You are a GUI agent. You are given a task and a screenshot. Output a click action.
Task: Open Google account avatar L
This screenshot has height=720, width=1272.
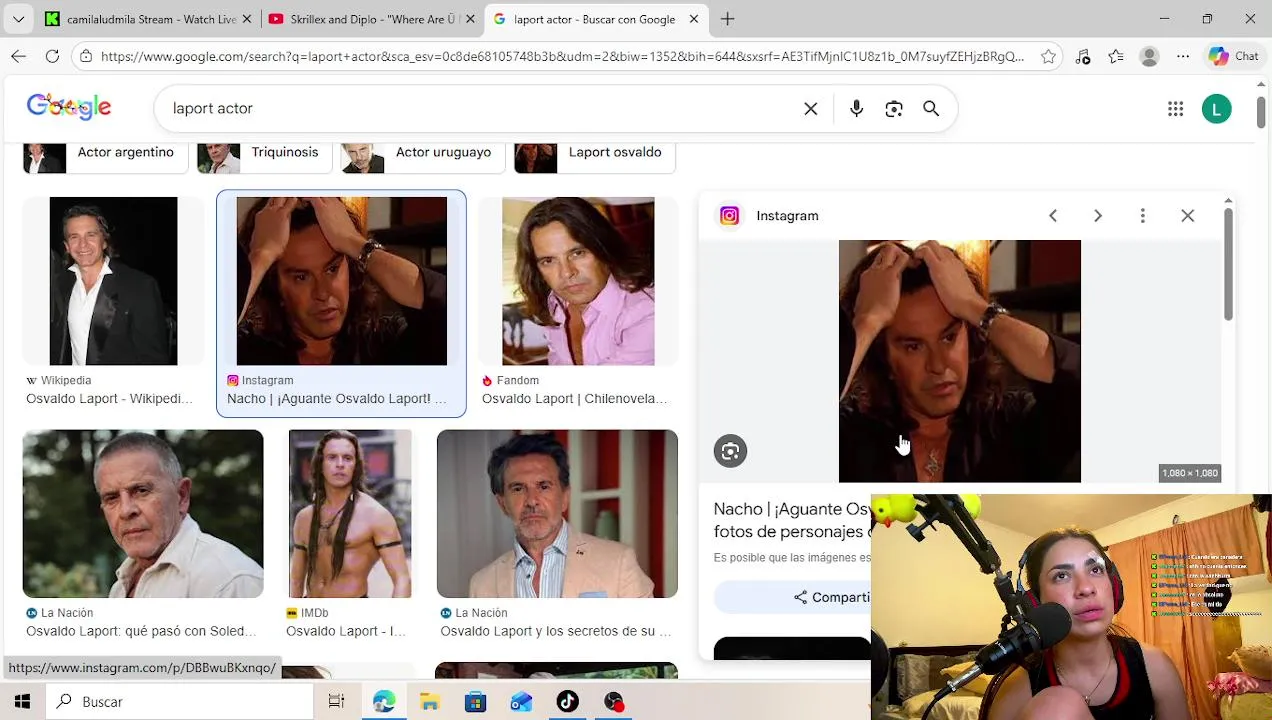[x=1217, y=109]
